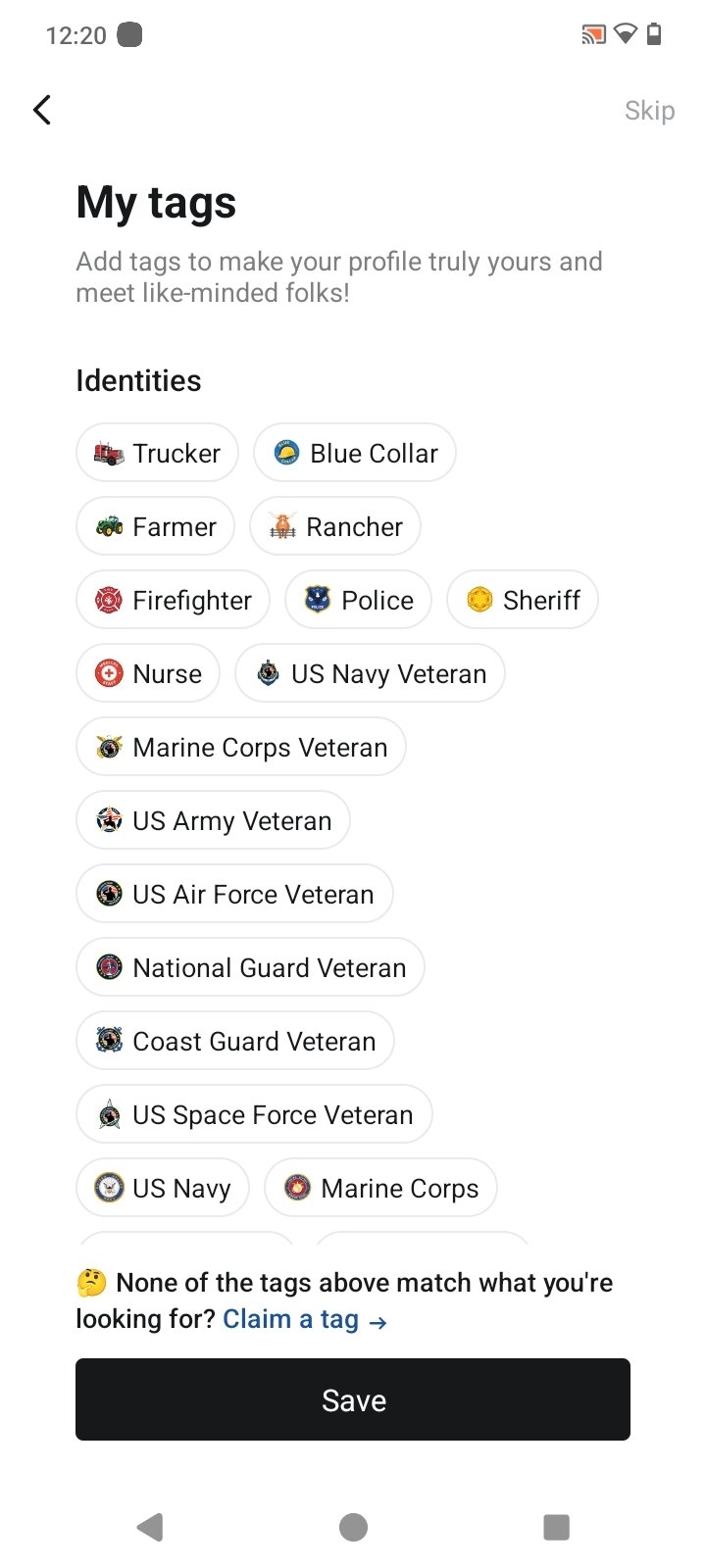Select the US Army Veteran tag
This screenshot has width=706, height=1568.
(213, 820)
